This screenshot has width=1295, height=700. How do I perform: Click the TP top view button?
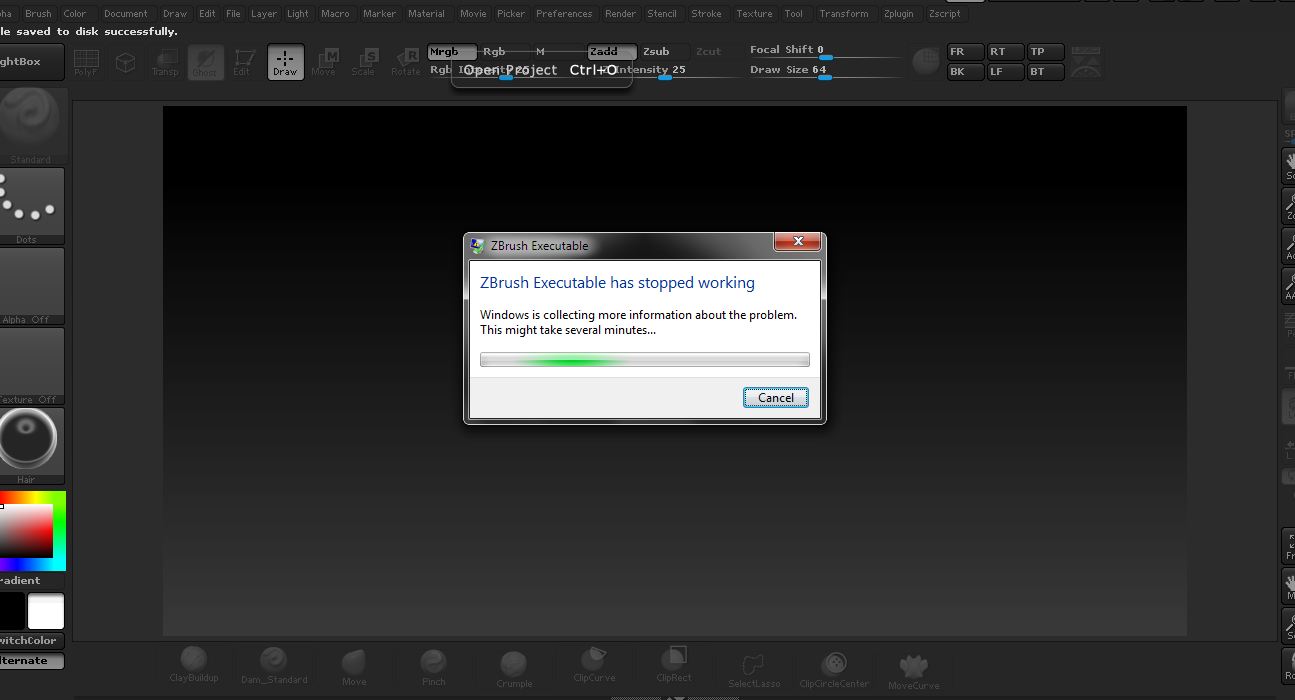(x=1045, y=52)
